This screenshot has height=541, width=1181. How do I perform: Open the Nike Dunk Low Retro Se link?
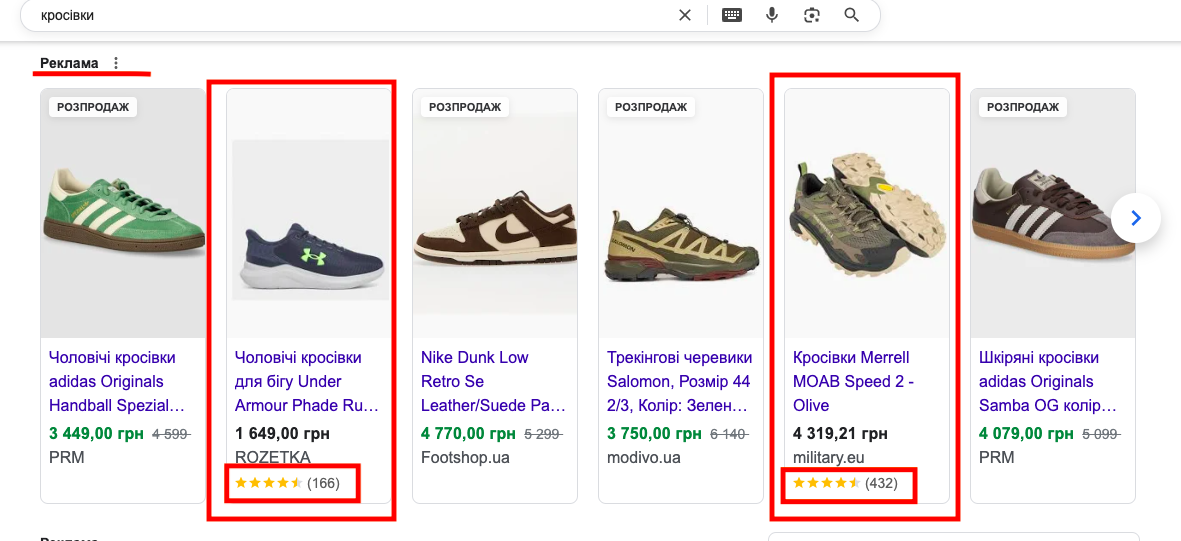tap(493, 381)
